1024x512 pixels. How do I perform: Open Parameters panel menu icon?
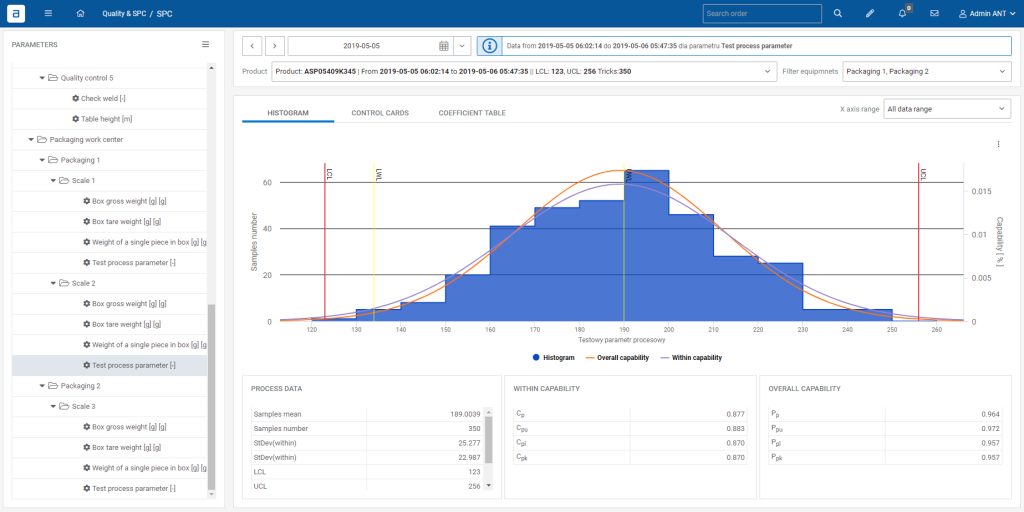pos(205,44)
